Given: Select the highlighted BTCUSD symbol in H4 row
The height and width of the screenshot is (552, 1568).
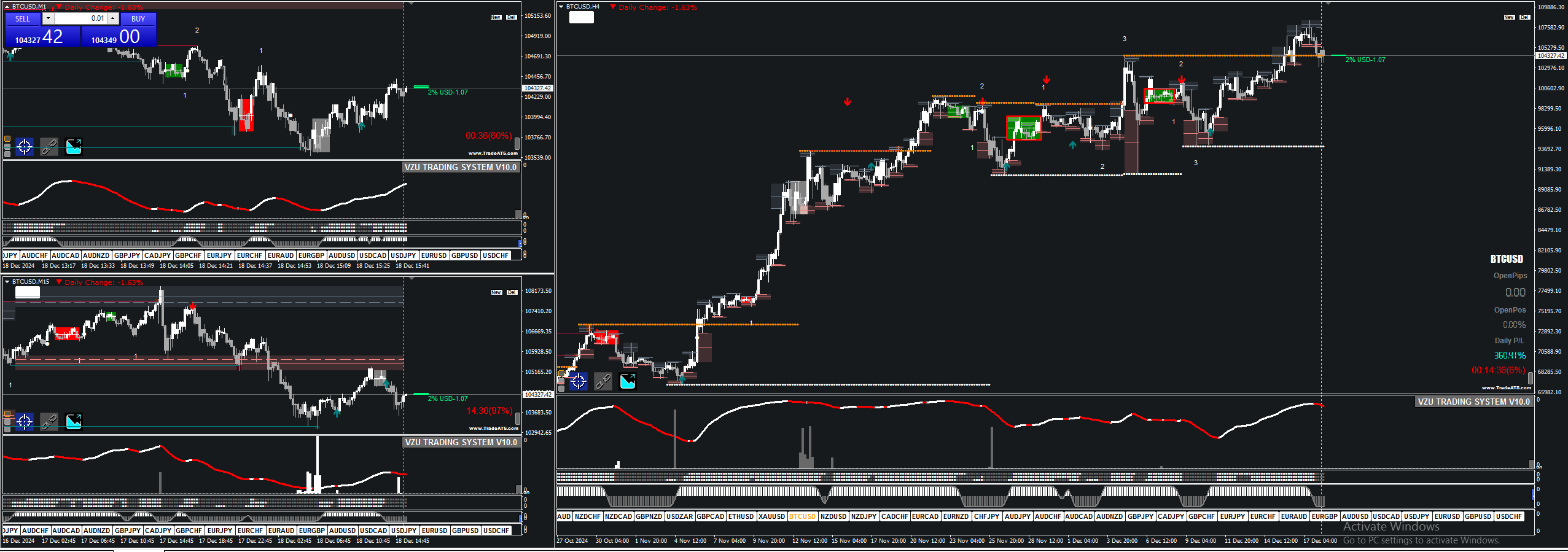Looking at the screenshot, I should 803,516.
